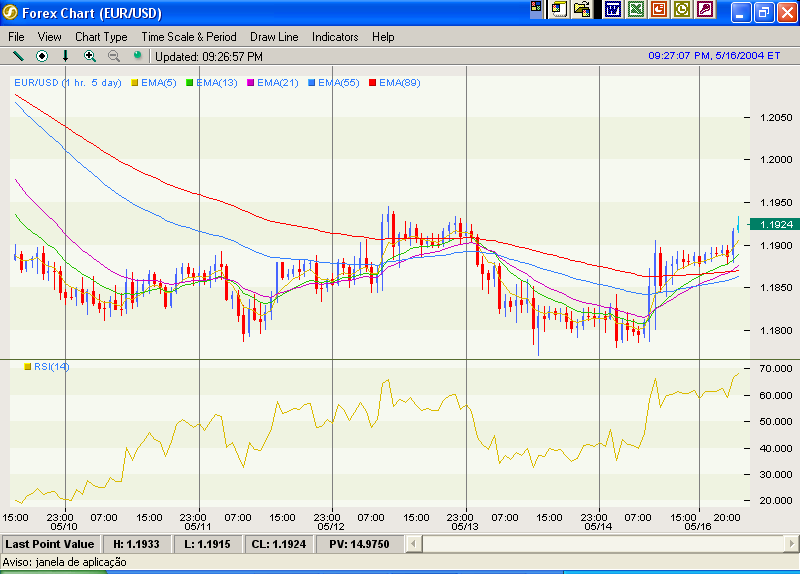Click the down arrow toolbar icon
Image resolution: width=800 pixels, height=574 pixels.
pos(65,56)
